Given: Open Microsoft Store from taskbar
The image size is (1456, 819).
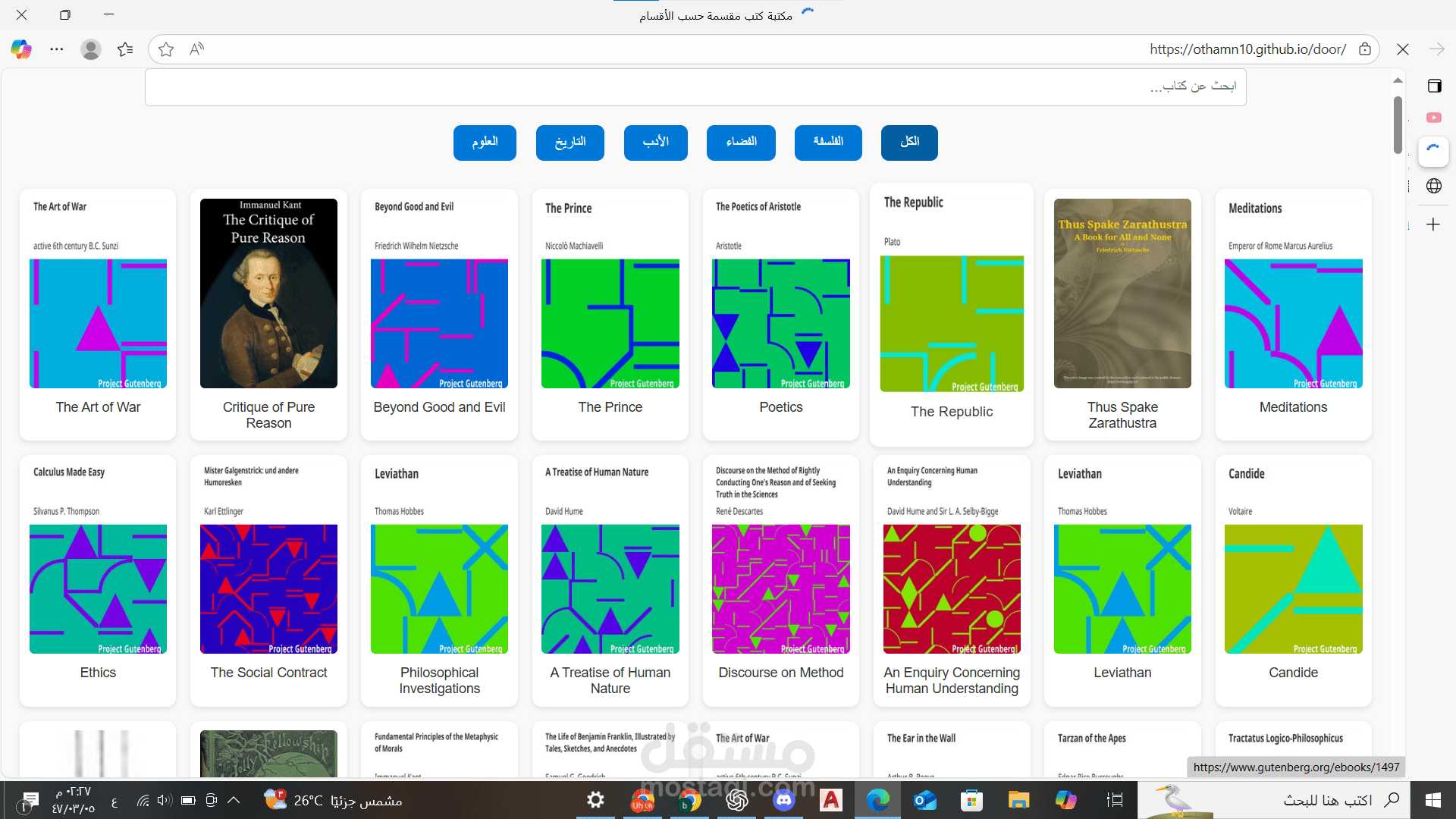Looking at the screenshot, I should click(x=971, y=800).
